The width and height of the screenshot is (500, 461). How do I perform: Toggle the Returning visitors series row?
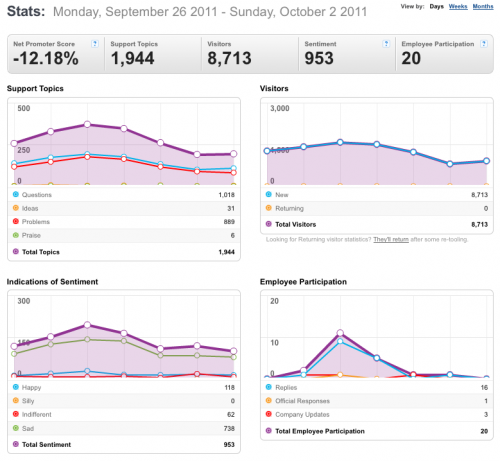coord(377,208)
